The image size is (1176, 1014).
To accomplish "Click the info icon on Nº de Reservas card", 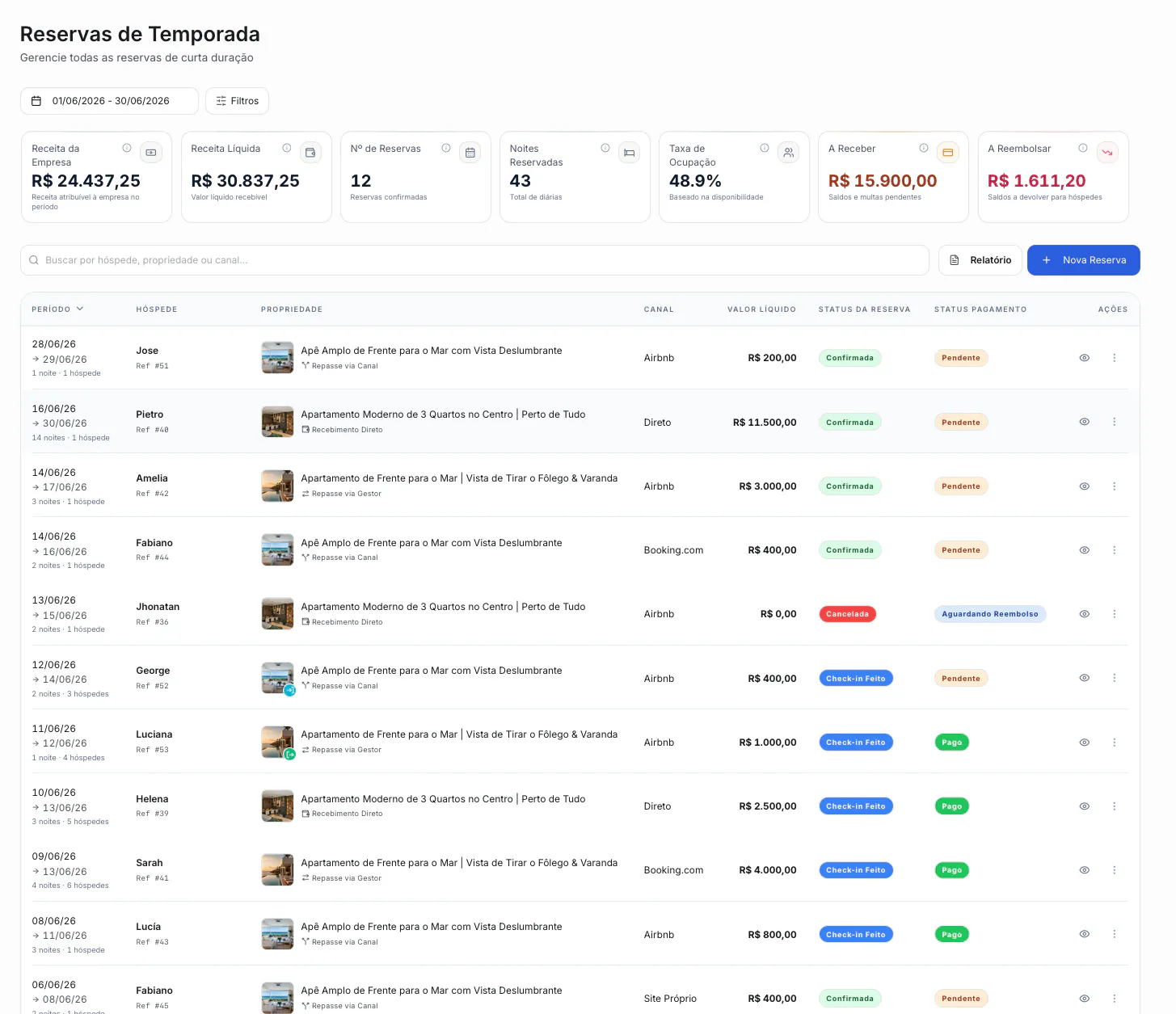I will click(446, 148).
